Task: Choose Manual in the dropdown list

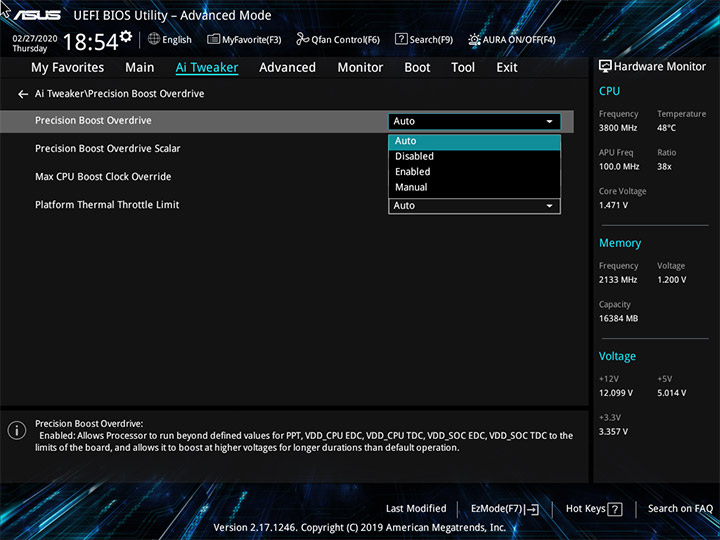Action: (x=474, y=187)
